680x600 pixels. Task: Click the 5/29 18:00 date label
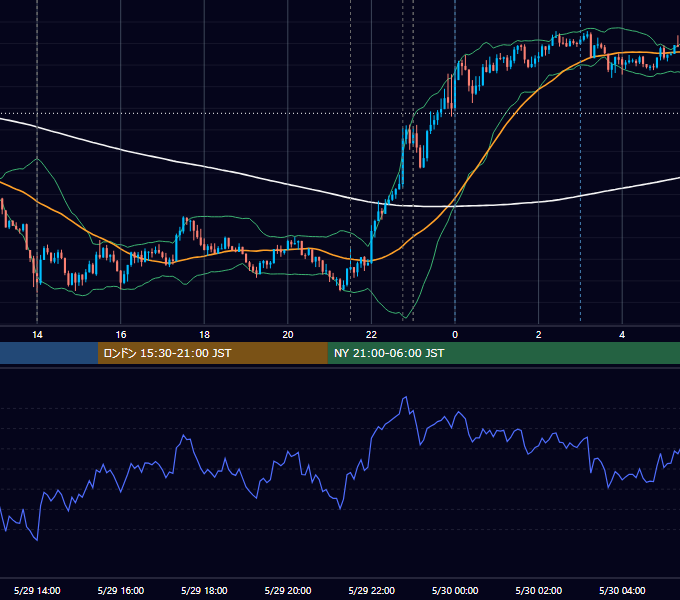tap(204, 590)
